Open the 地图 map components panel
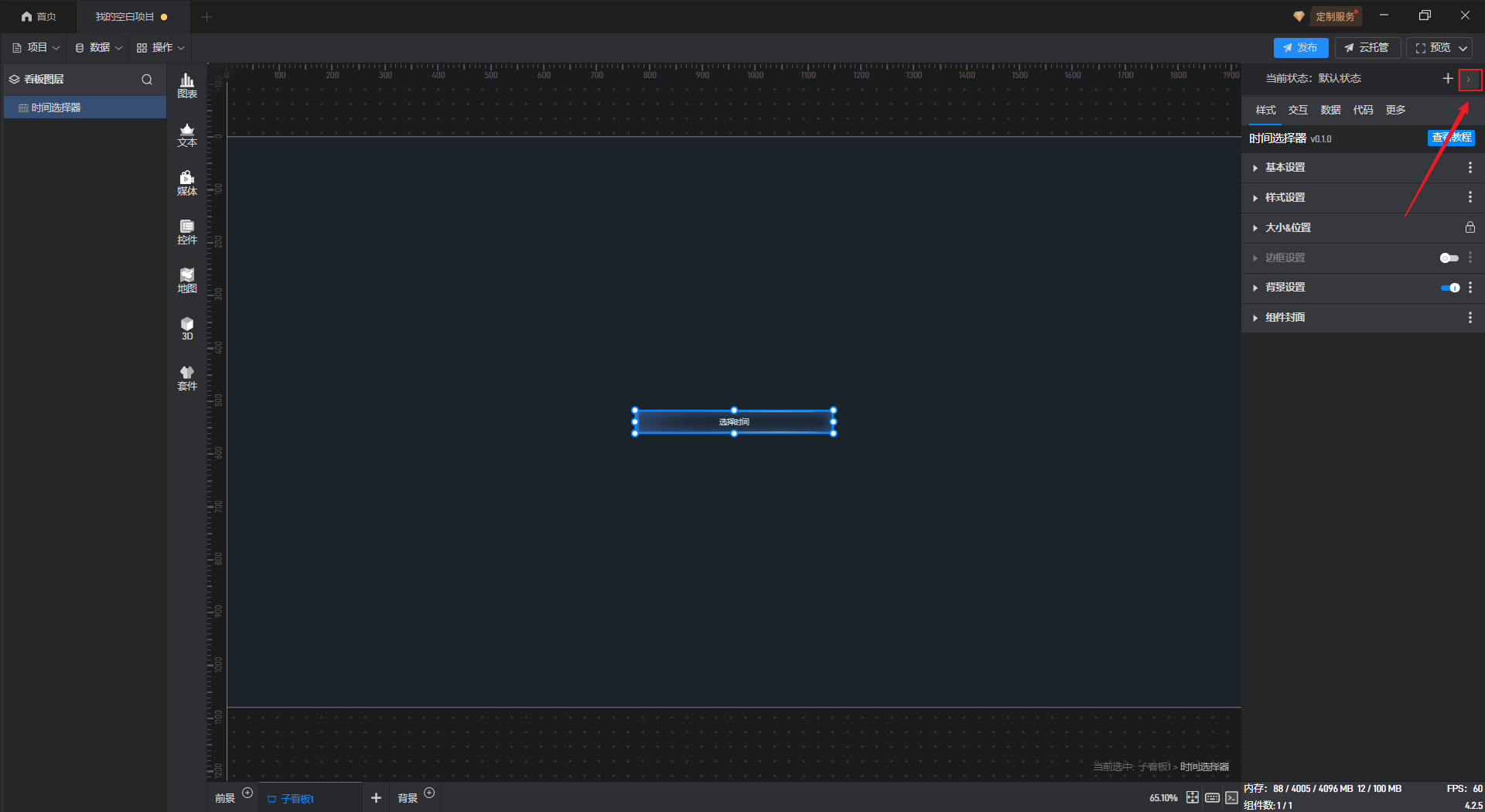 point(187,281)
